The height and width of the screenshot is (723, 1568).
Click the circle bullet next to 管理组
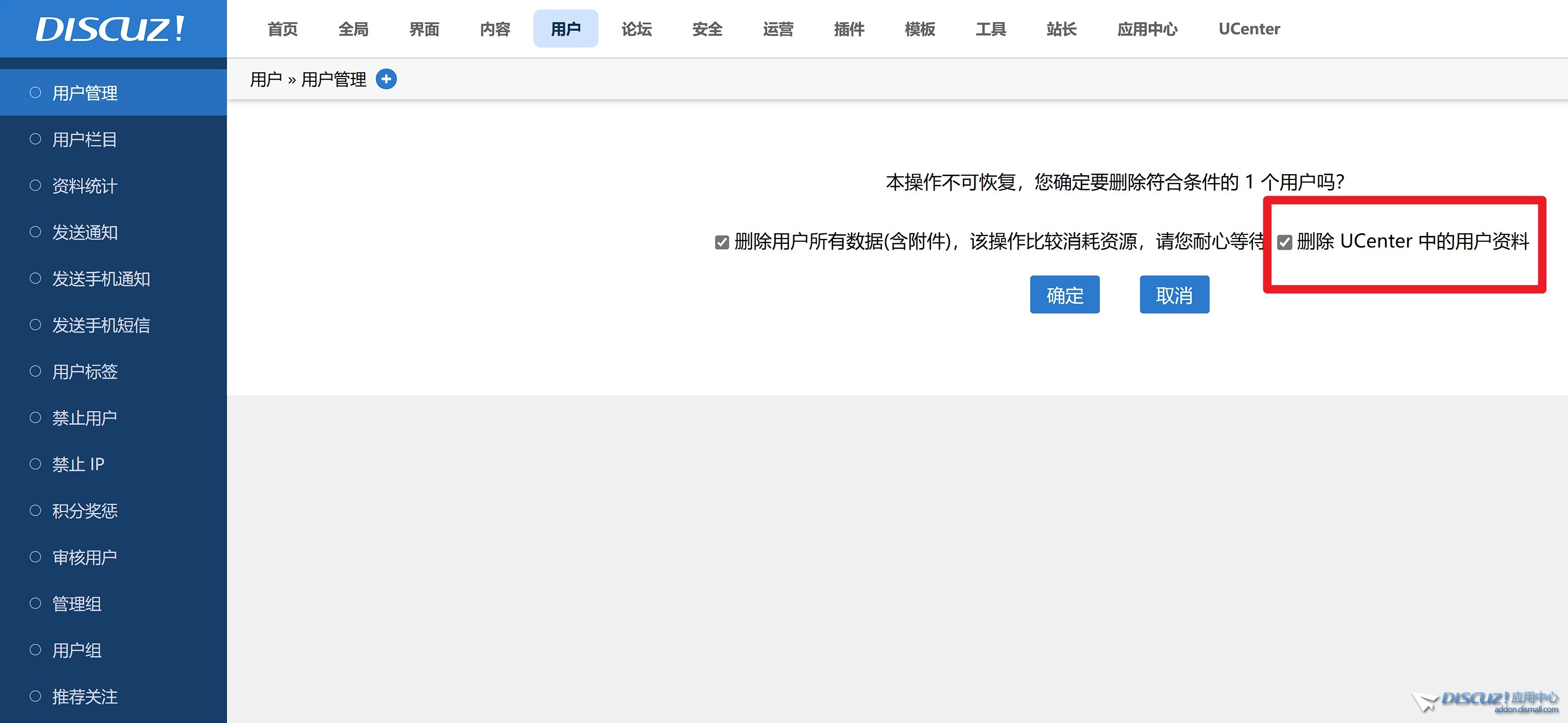coord(35,603)
